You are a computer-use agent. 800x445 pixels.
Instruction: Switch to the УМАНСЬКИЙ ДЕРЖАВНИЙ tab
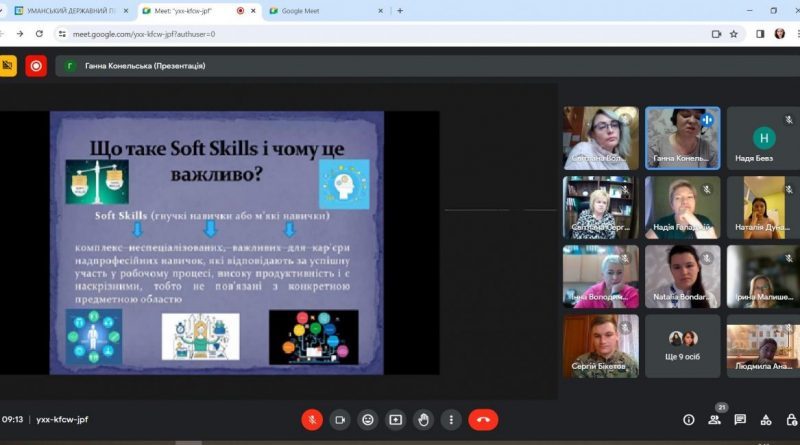(72, 11)
